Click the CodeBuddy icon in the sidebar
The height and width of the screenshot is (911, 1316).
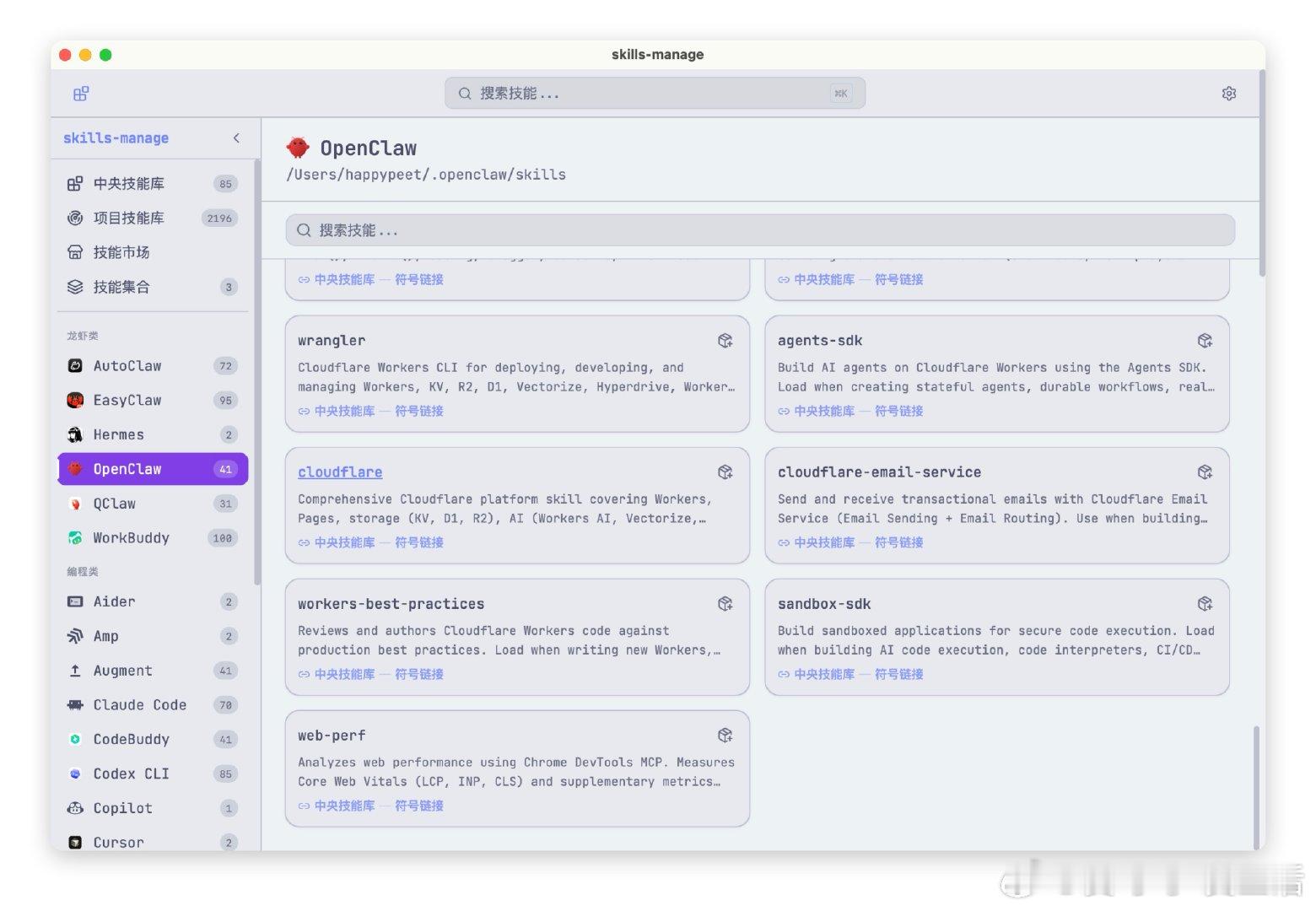point(75,739)
